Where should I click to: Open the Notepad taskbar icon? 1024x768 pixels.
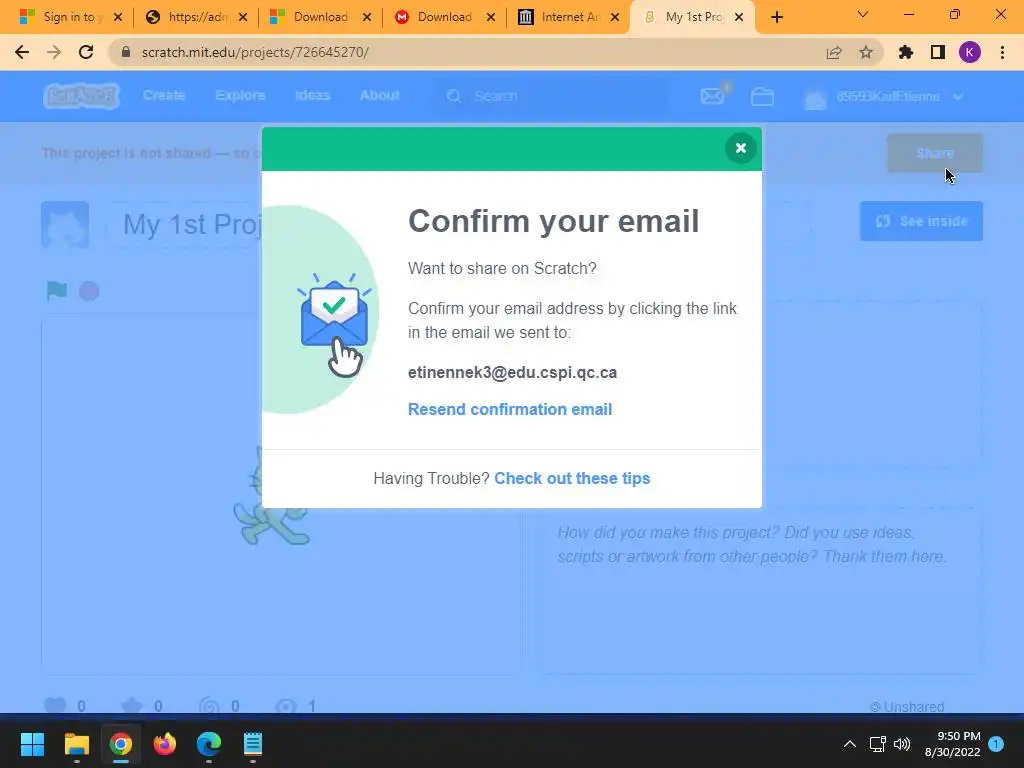(x=253, y=744)
